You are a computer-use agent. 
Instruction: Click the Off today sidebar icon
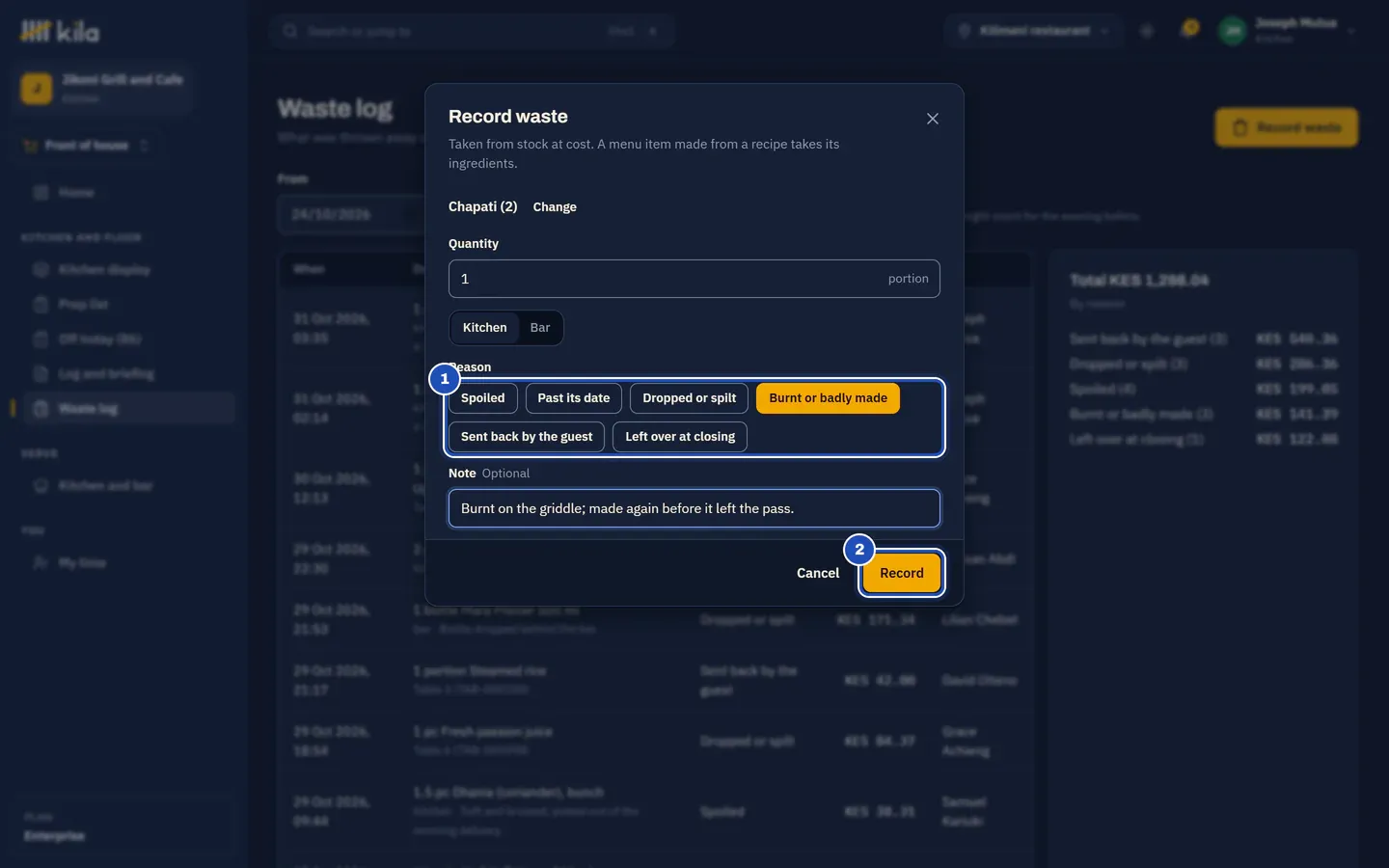tap(41, 339)
